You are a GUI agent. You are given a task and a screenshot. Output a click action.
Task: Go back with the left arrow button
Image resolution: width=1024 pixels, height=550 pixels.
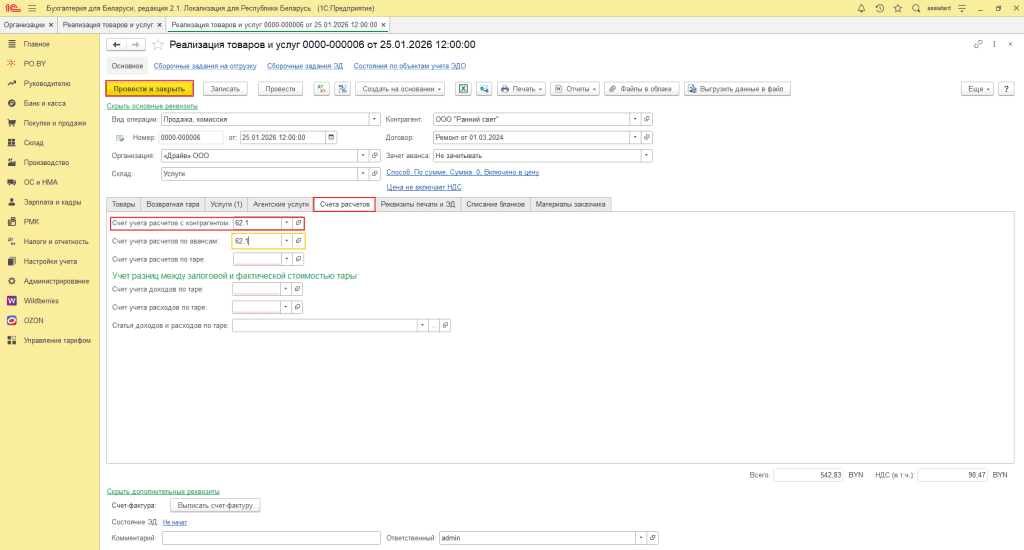[x=116, y=45]
